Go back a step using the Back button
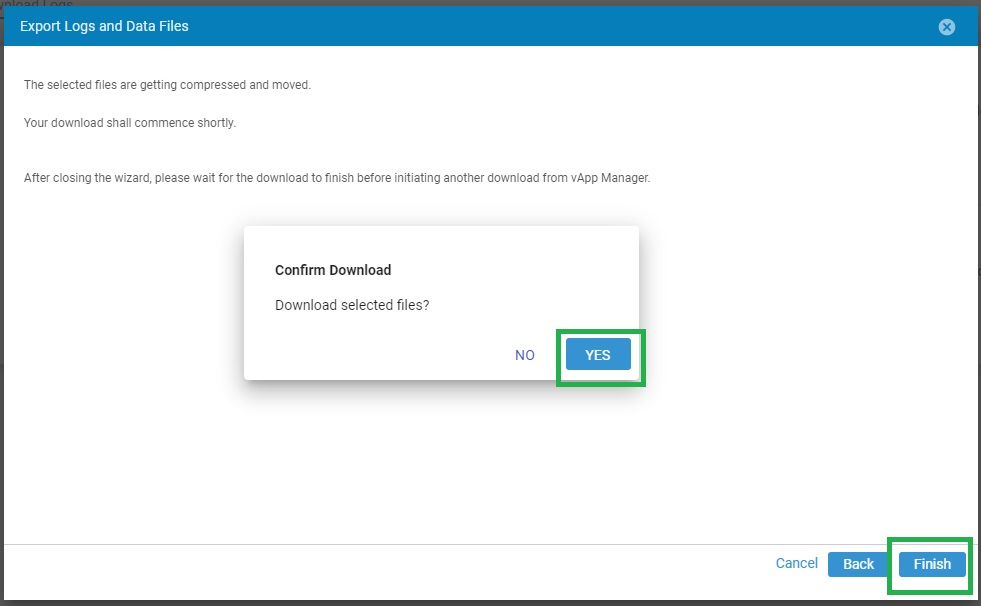The height and width of the screenshot is (606, 981). (858, 564)
